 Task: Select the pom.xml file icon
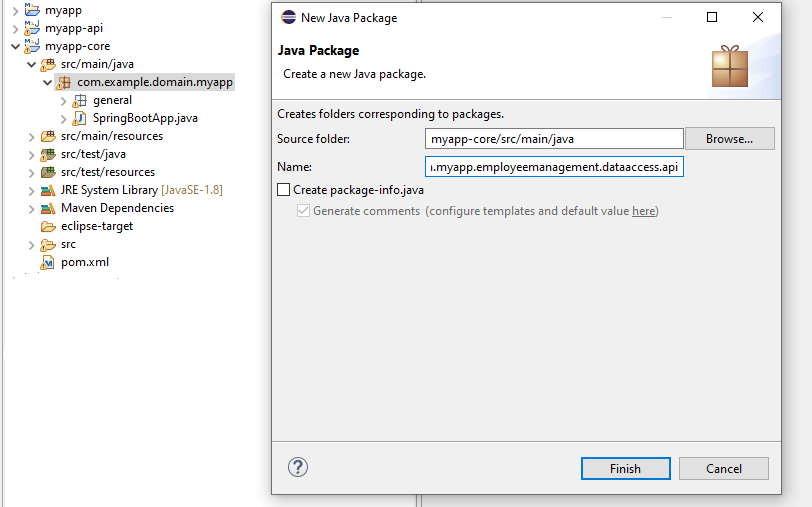(48, 262)
